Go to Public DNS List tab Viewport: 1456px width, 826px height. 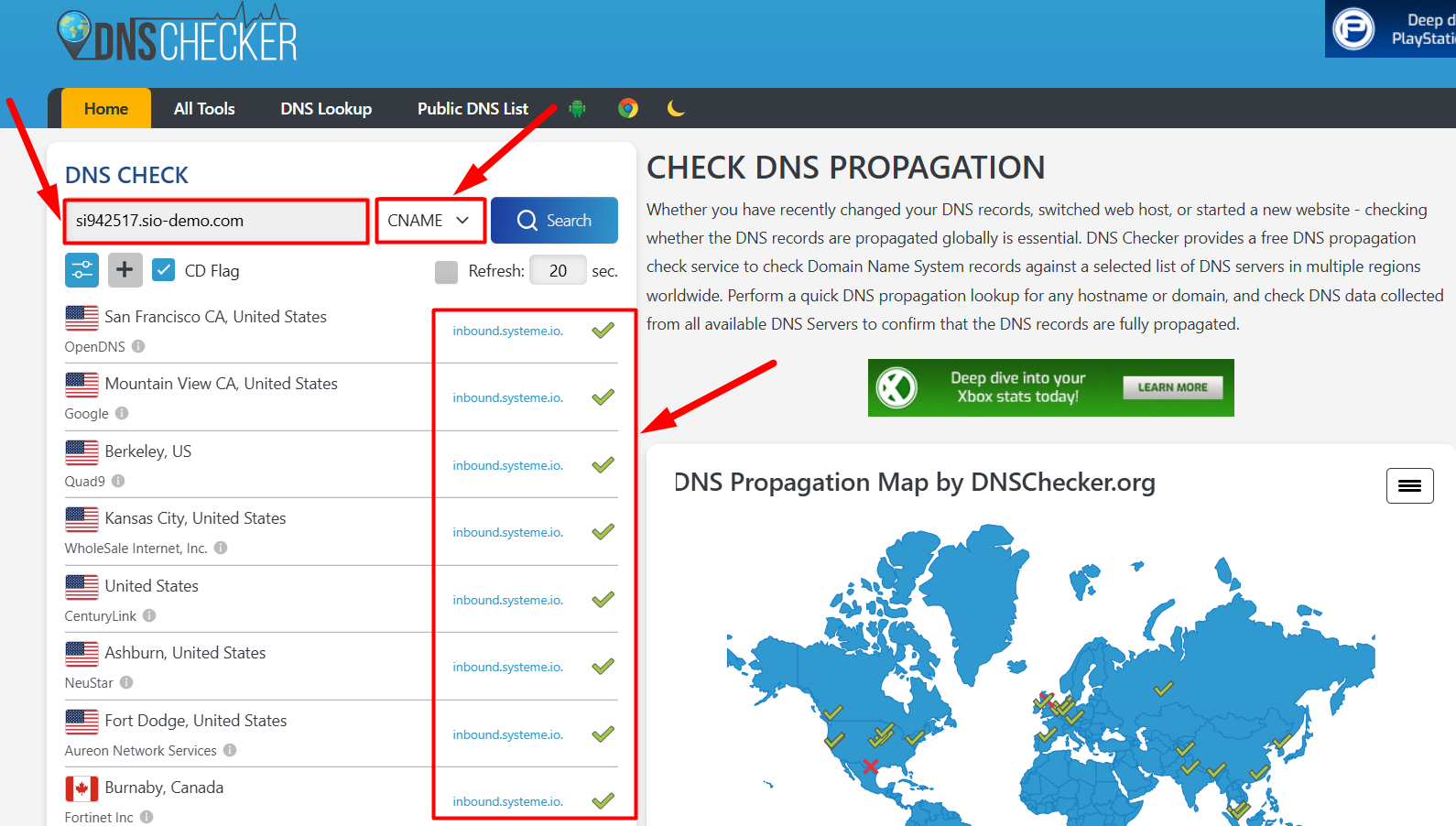pos(473,108)
